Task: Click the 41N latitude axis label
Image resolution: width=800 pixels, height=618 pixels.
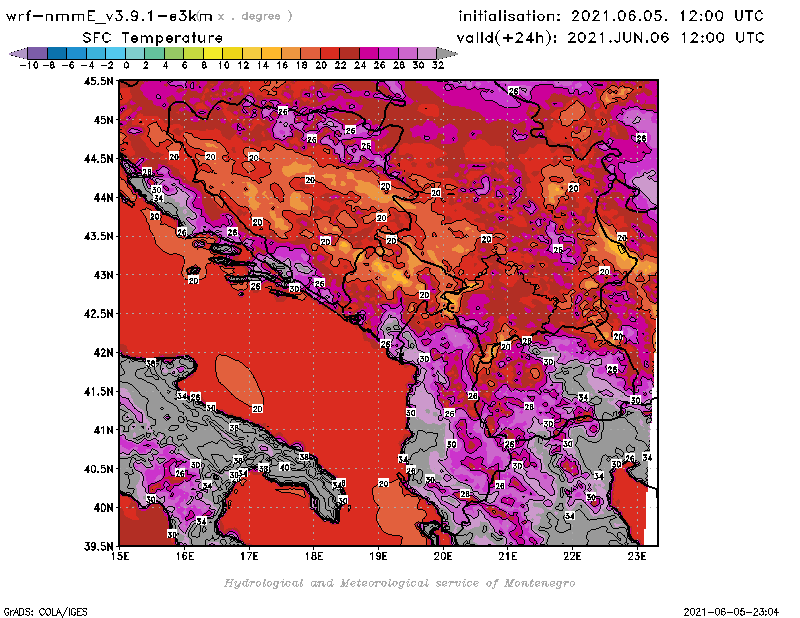Action: pyautogui.click(x=103, y=430)
